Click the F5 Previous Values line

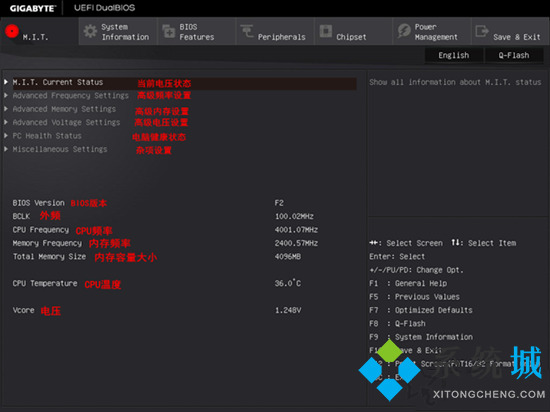(x=415, y=297)
